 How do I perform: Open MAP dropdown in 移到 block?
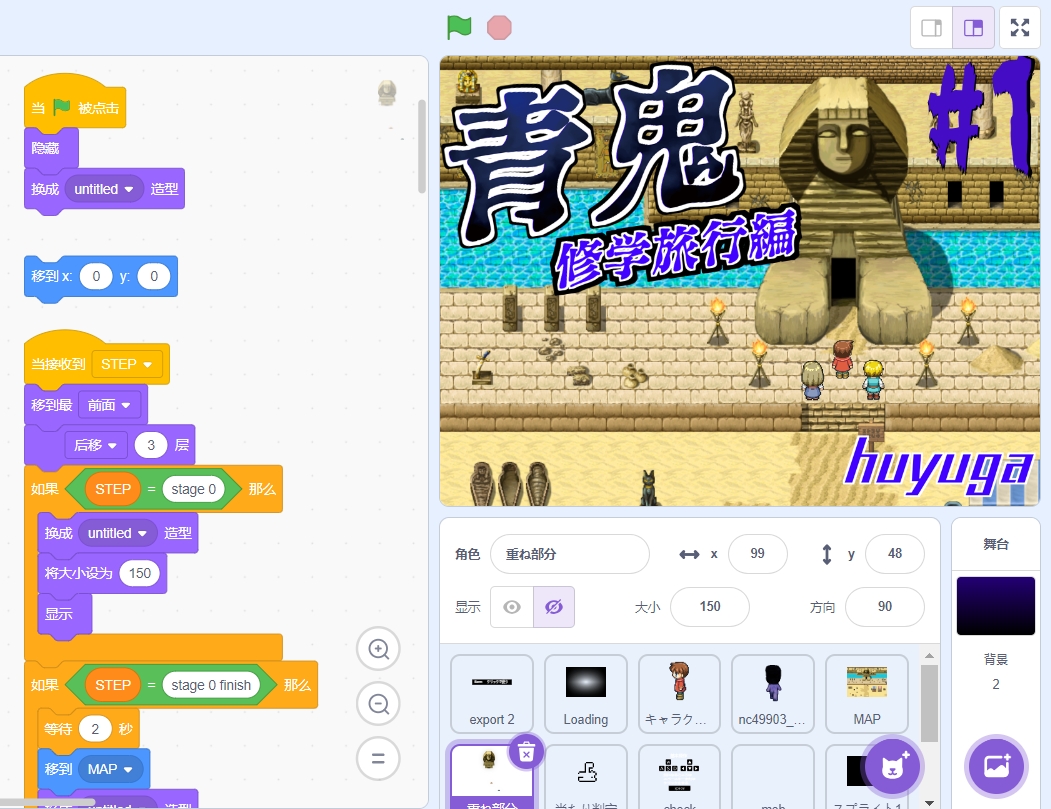coord(111,769)
